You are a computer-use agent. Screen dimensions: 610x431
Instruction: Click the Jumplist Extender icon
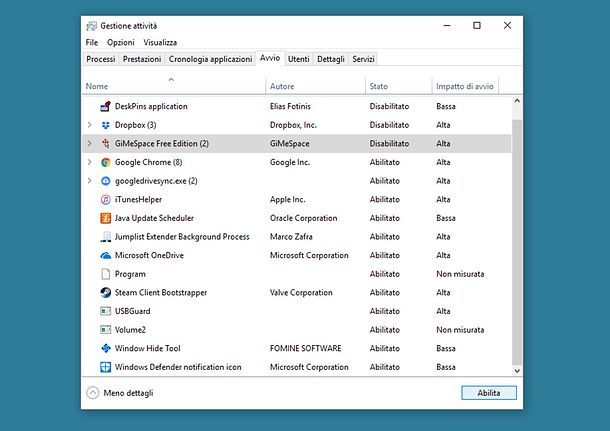pyautogui.click(x=105, y=237)
